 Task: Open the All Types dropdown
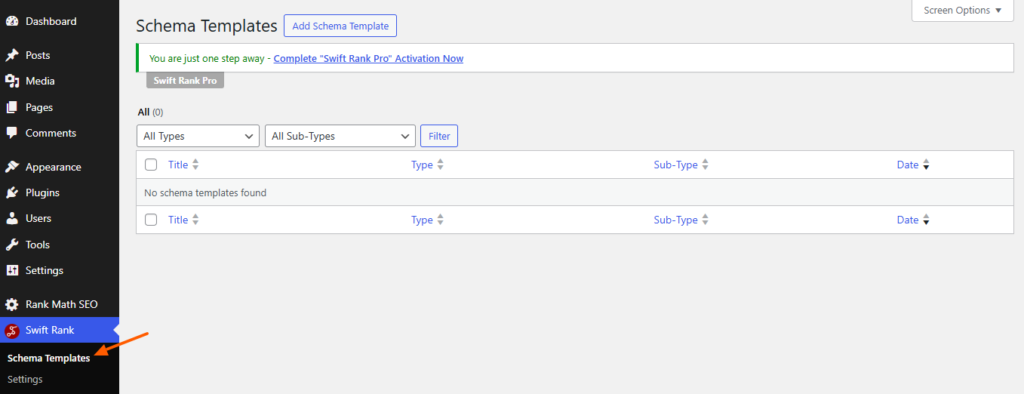point(198,136)
